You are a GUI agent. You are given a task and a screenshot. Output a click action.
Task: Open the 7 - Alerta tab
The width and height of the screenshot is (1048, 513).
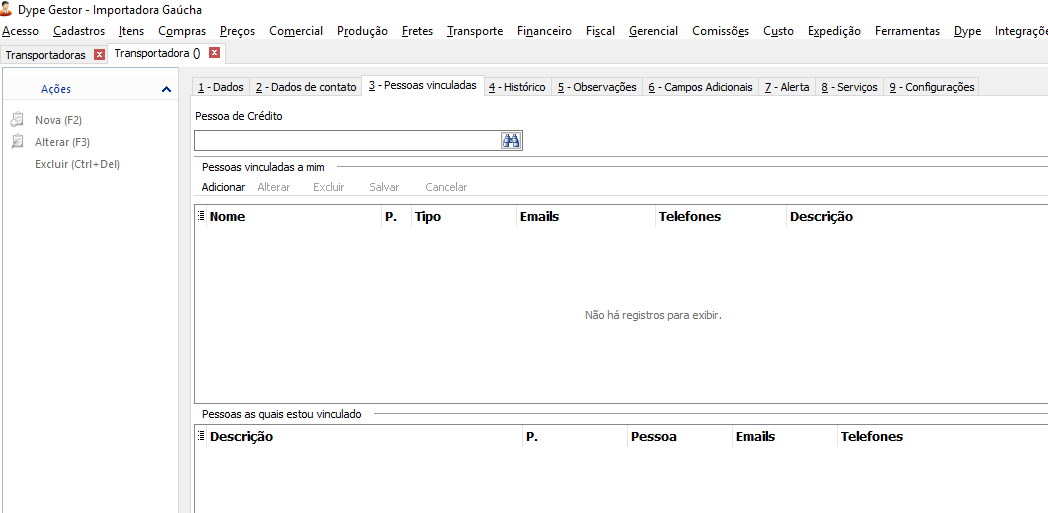click(x=787, y=87)
